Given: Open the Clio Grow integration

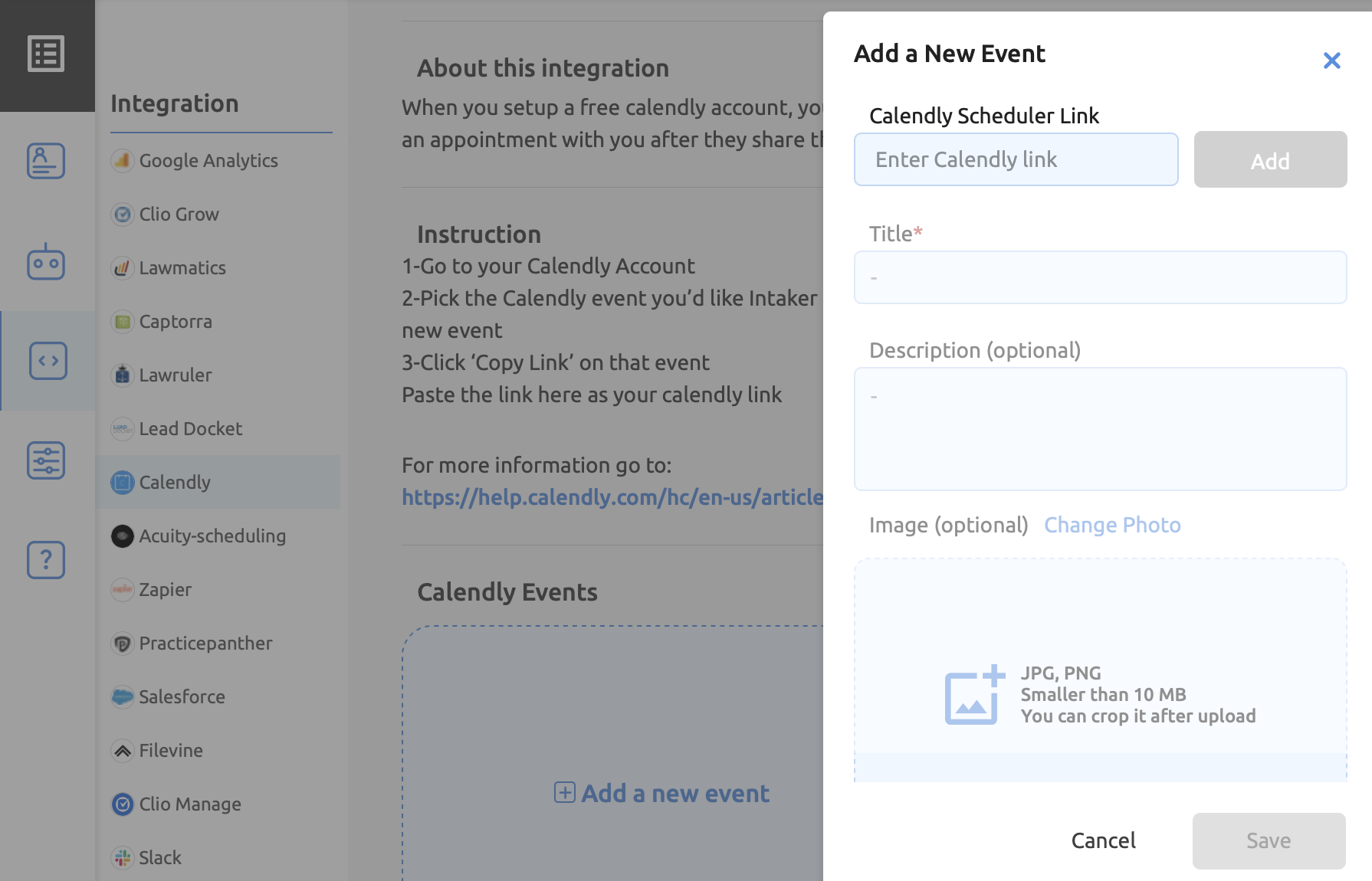Looking at the screenshot, I should pos(179,215).
